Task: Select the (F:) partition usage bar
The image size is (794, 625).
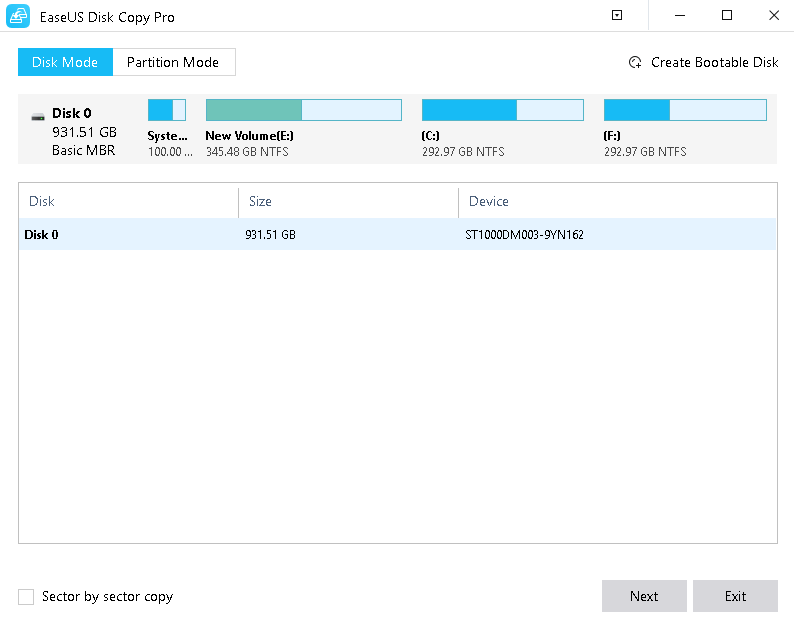Action: click(685, 110)
